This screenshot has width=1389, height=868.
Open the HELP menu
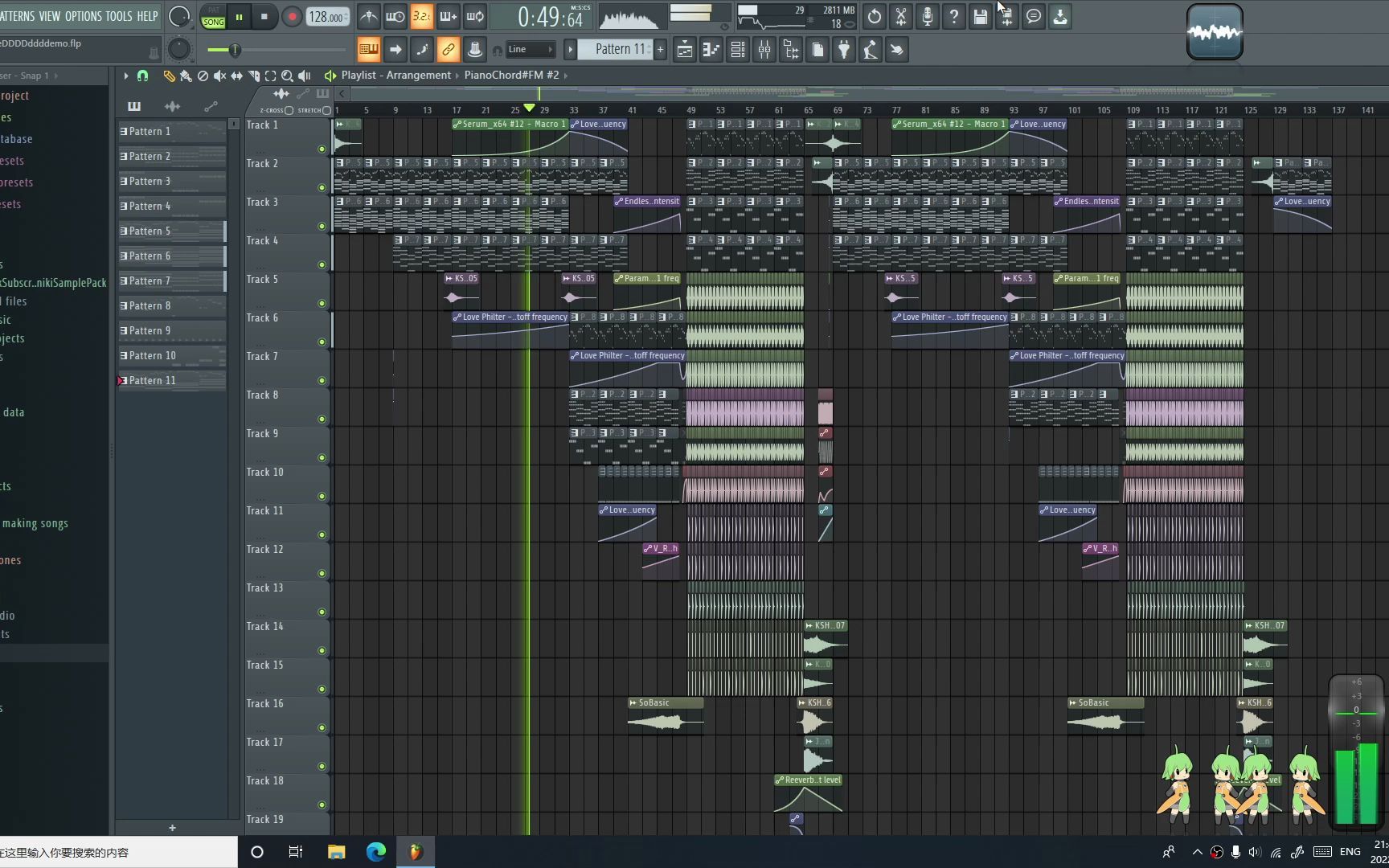[x=147, y=16]
